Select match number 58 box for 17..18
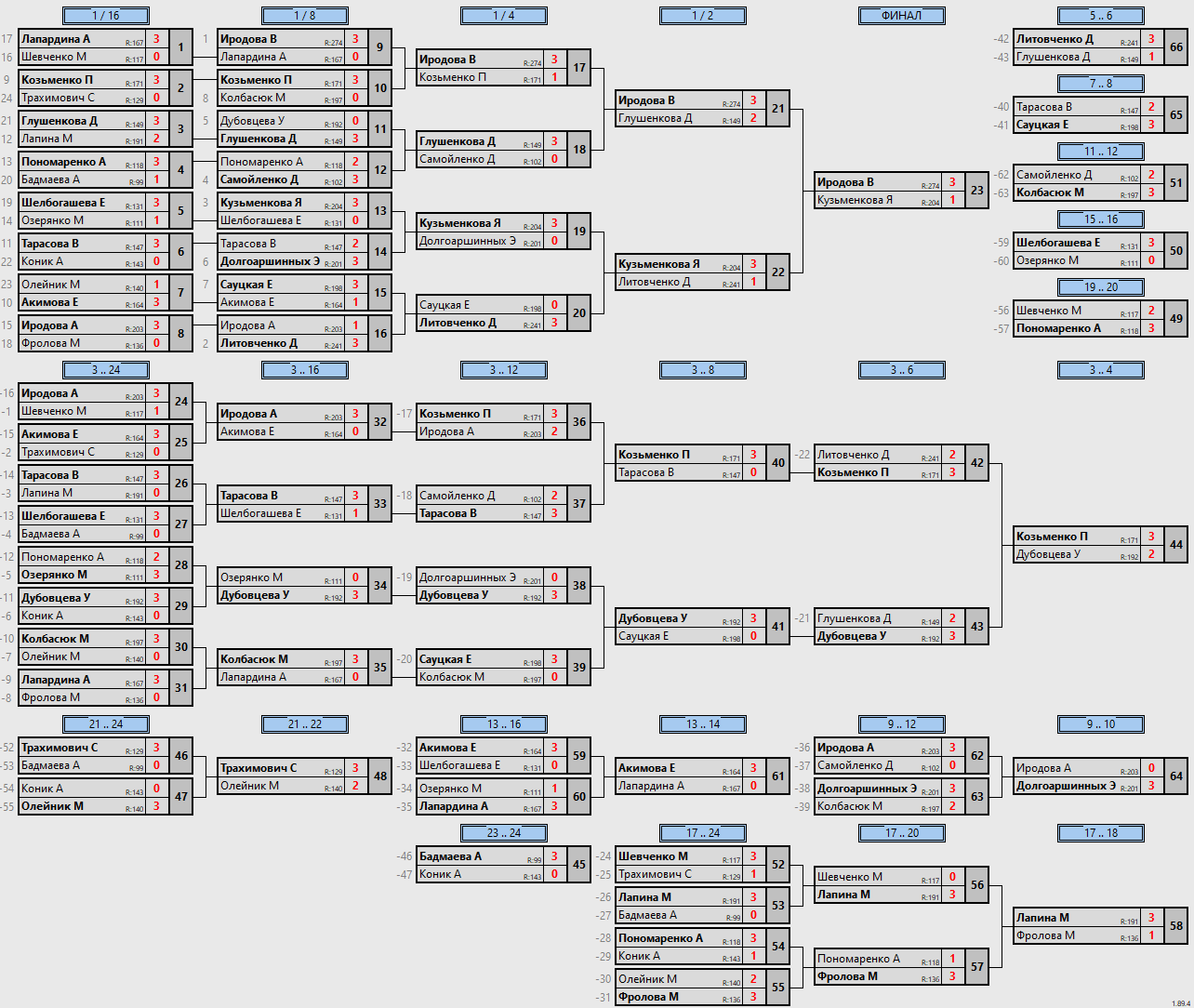This screenshot has width=1194, height=1008. coord(1175,926)
